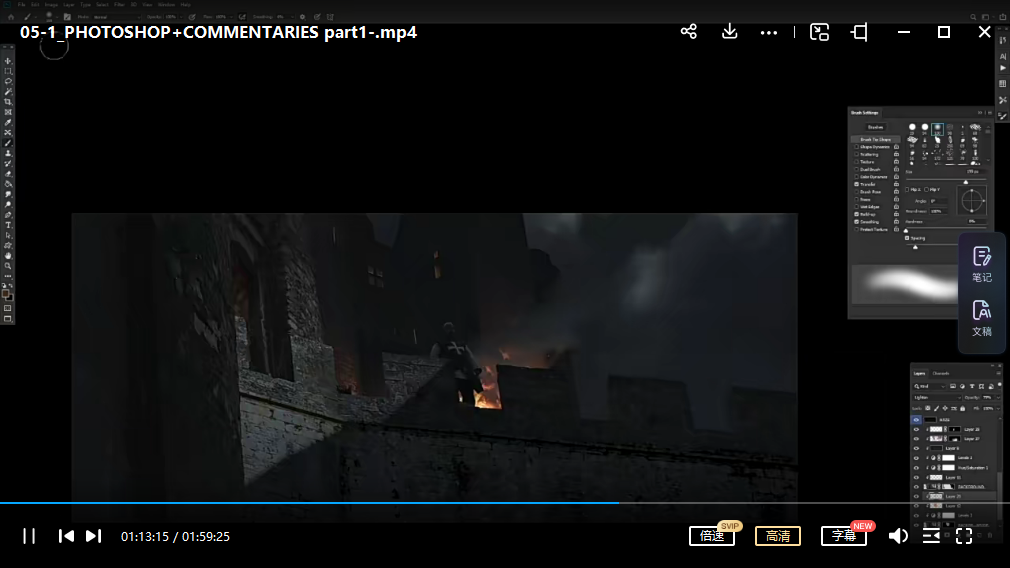Mute the player volume speaker icon
Screen dimensions: 1010x568
[898, 536]
